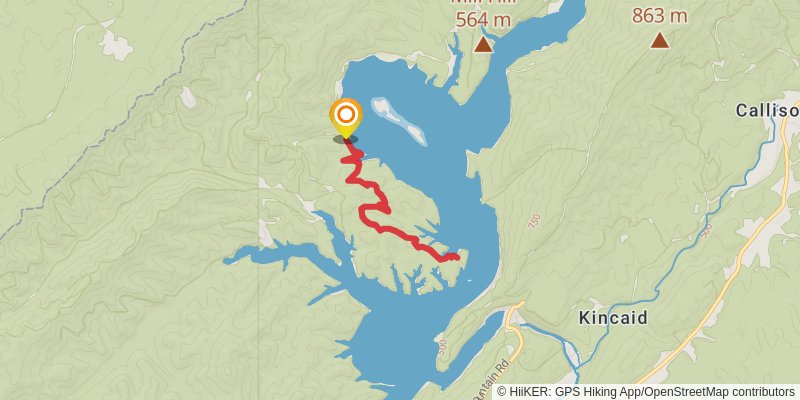Click the 863 m peak triangle marker

click(660, 40)
